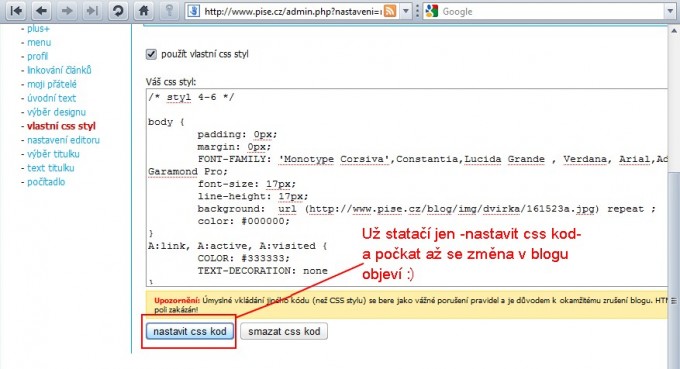Click the 'Váš css styl:' label
The width and height of the screenshot is (680, 369).
pos(171,82)
